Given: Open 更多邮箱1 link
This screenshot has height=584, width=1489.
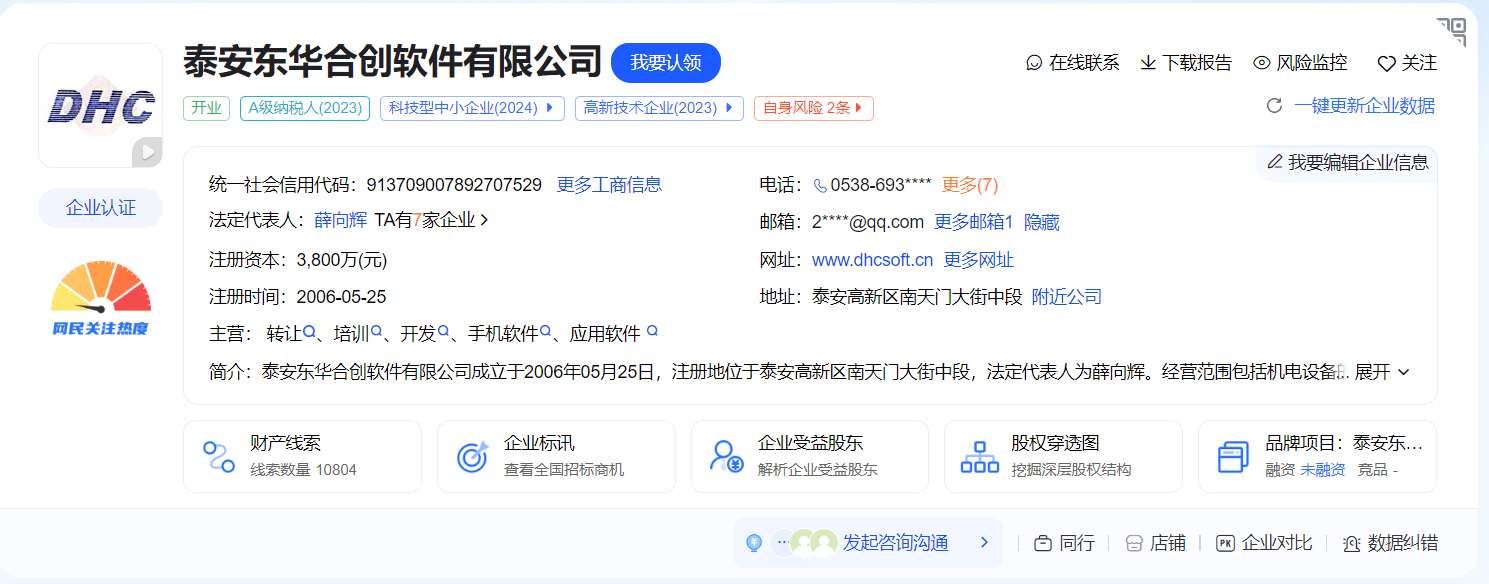Looking at the screenshot, I should [x=974, y=222].
